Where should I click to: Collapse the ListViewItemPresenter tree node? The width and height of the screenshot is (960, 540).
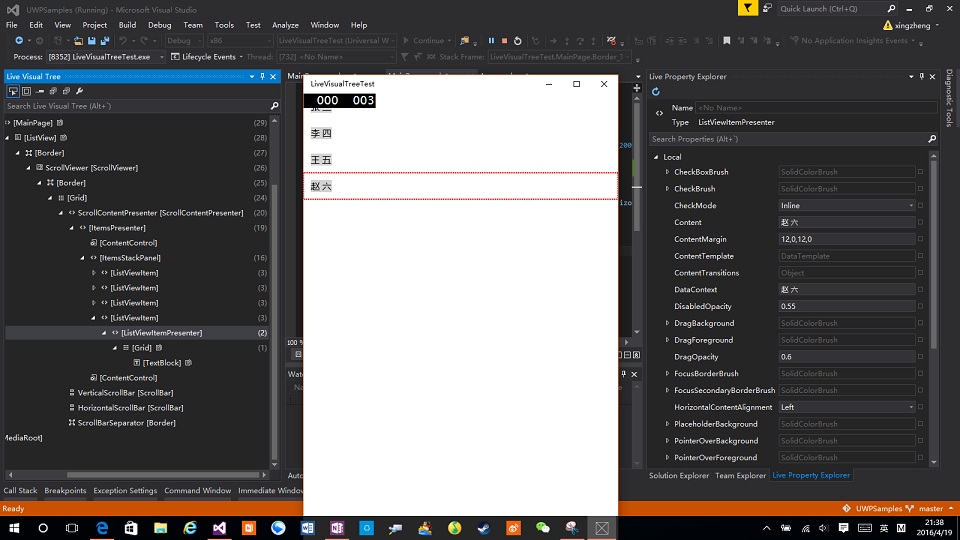103,333
